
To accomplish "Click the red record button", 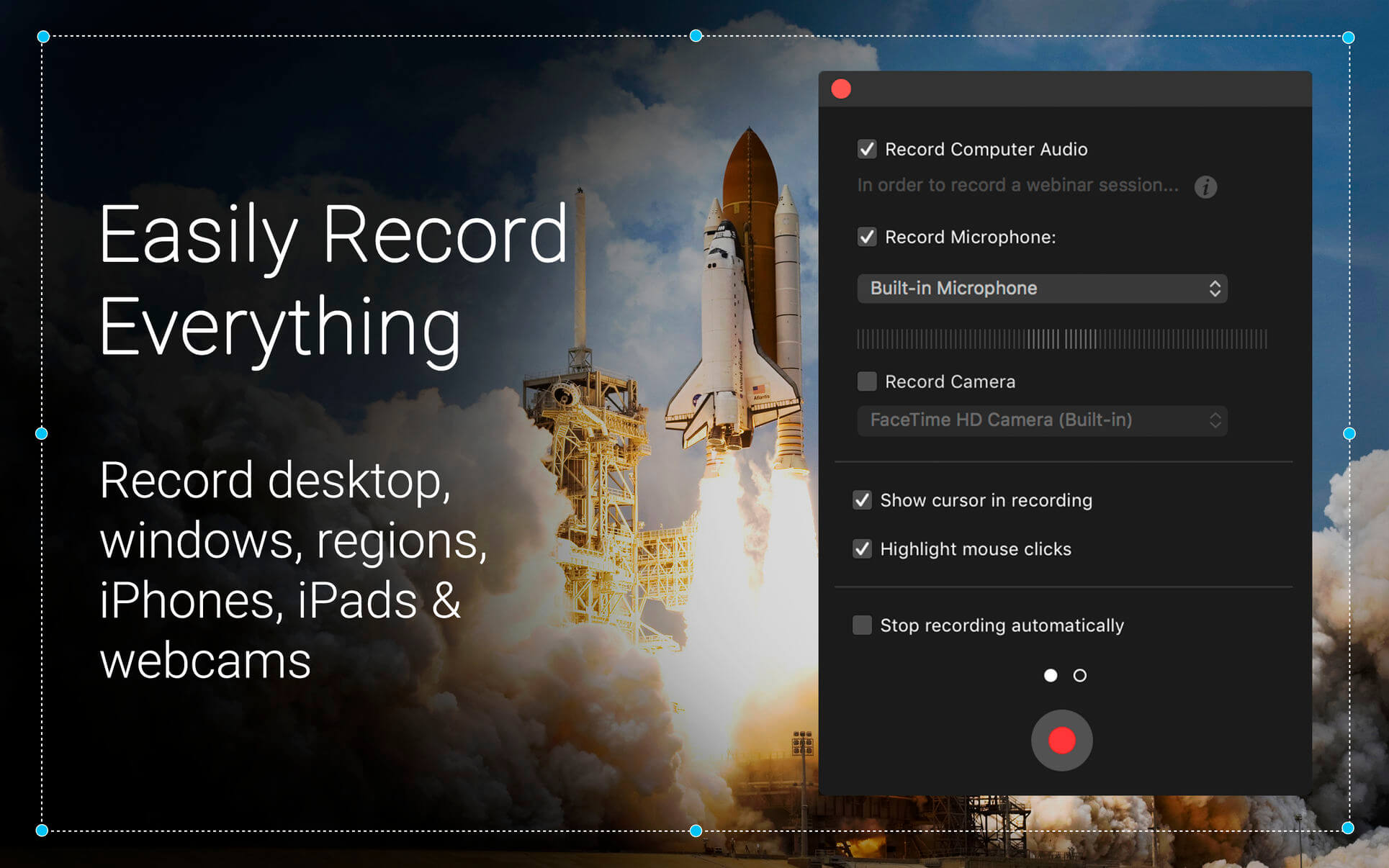I will tap(1061, 740).
